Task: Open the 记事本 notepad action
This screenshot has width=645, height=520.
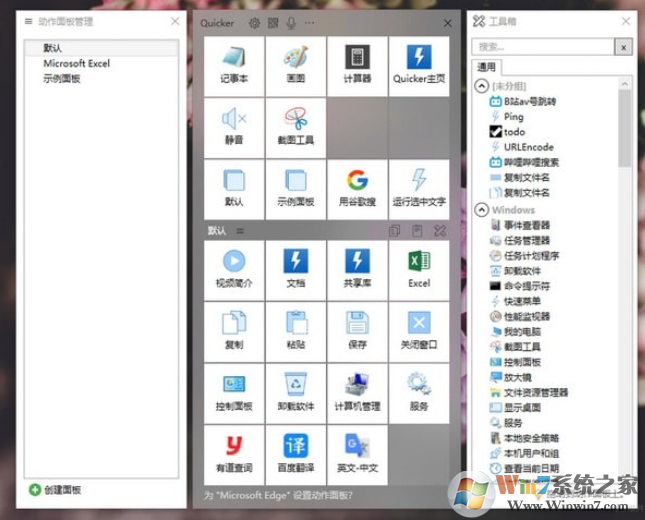Action: coord(234,66)
